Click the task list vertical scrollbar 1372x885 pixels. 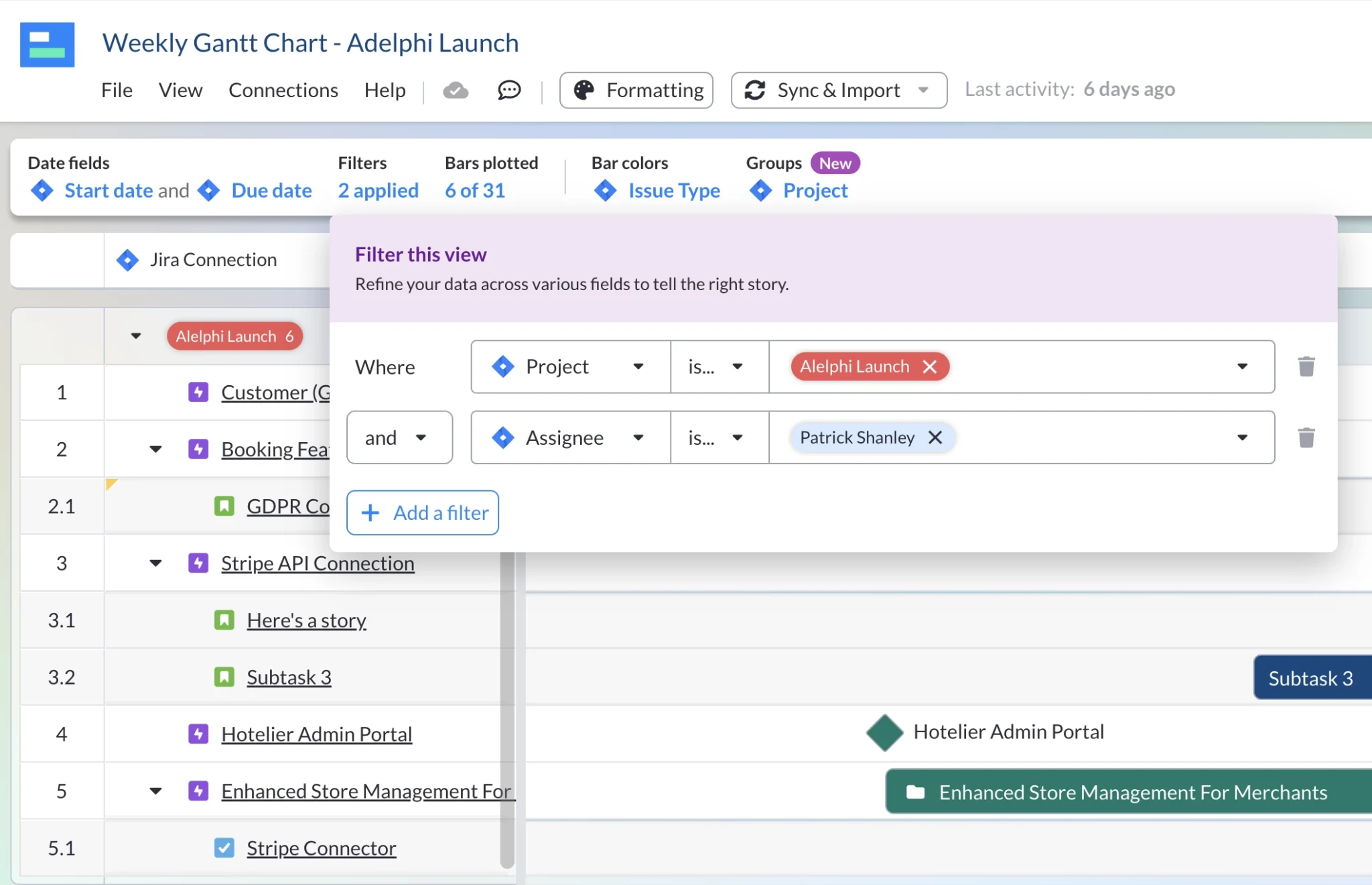pos(507,710)
